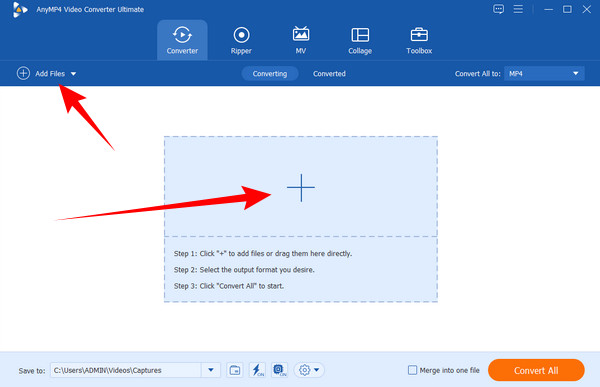This screenshot has width=600, height=387.
Task: Click the 'Step 2: Select the output format' text
Action: pyautogui.click(x=244, y=269)
